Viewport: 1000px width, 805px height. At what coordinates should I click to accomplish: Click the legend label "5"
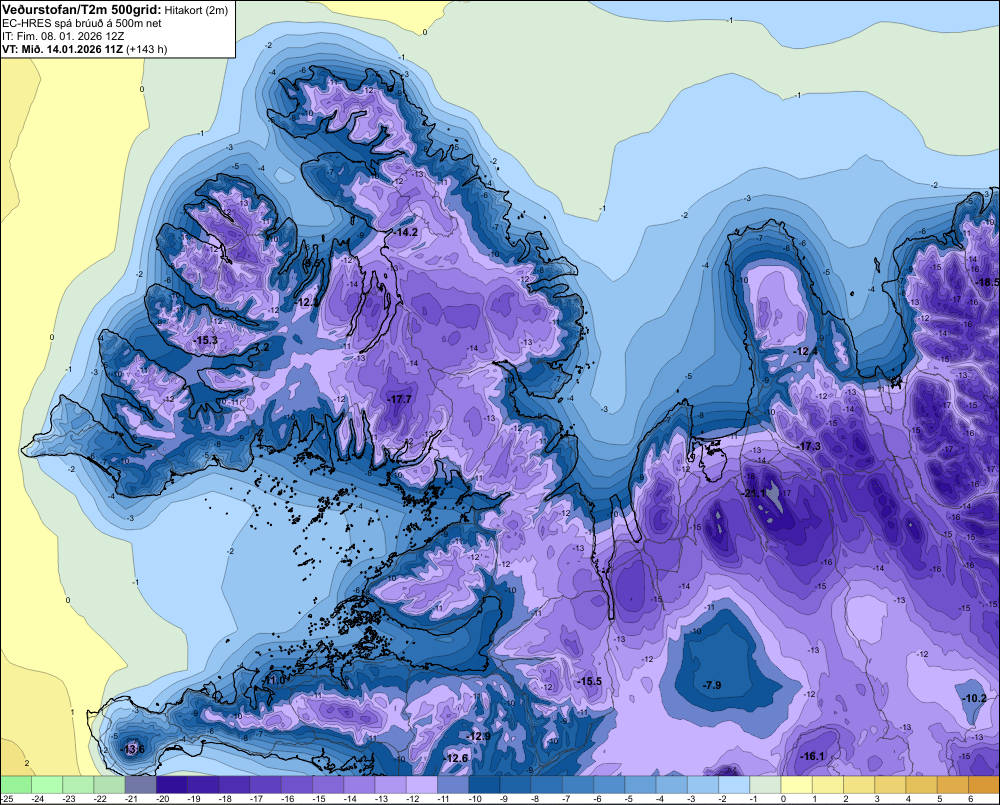[939, 799]
